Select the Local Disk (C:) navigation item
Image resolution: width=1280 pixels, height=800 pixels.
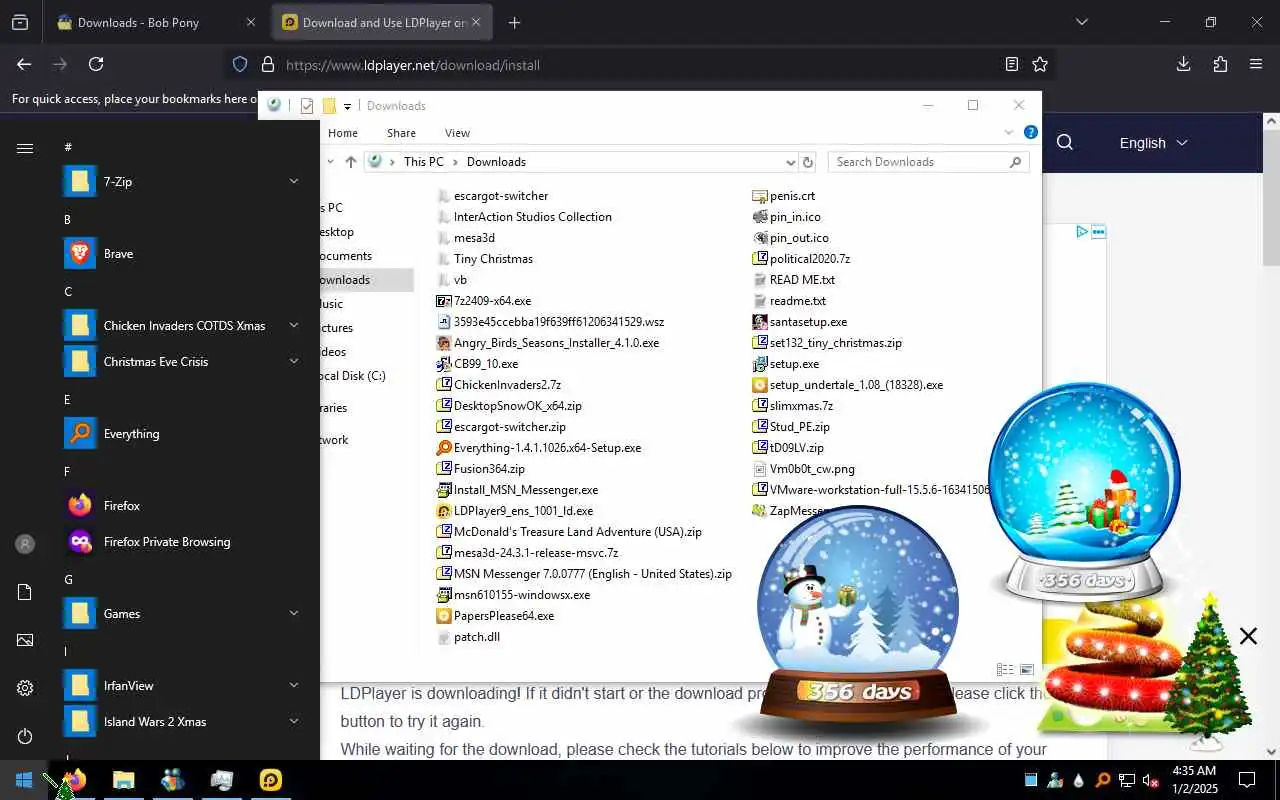tap(352, 376)
